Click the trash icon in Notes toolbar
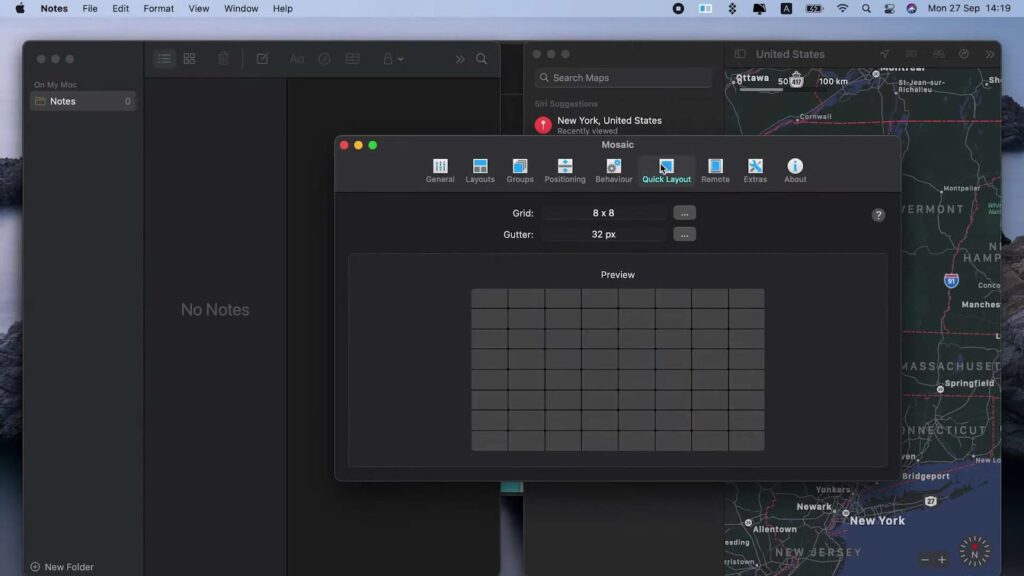The image size is (1024, 576). (x=223, y=59)
